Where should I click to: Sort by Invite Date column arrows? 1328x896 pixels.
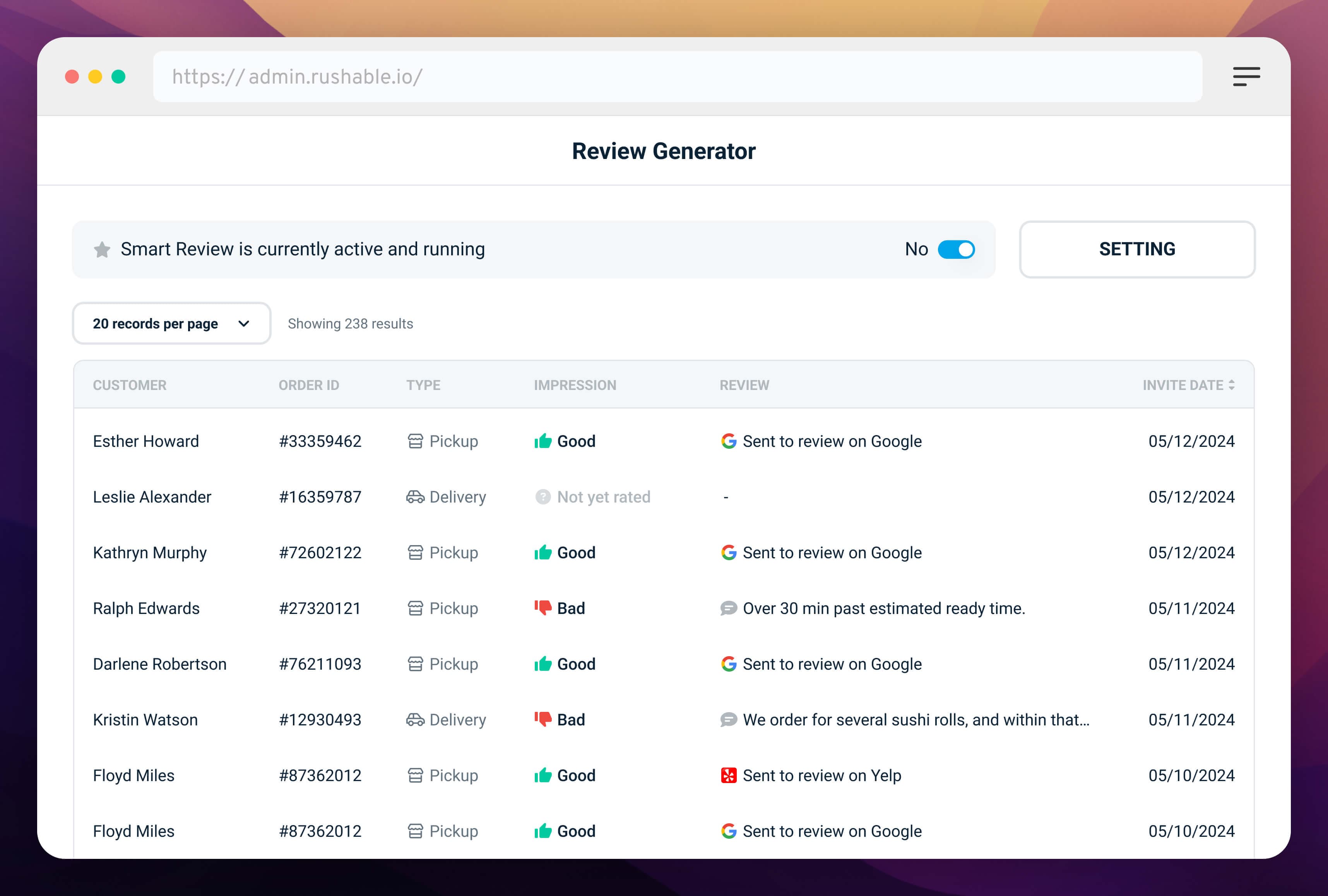(1231, 385)
